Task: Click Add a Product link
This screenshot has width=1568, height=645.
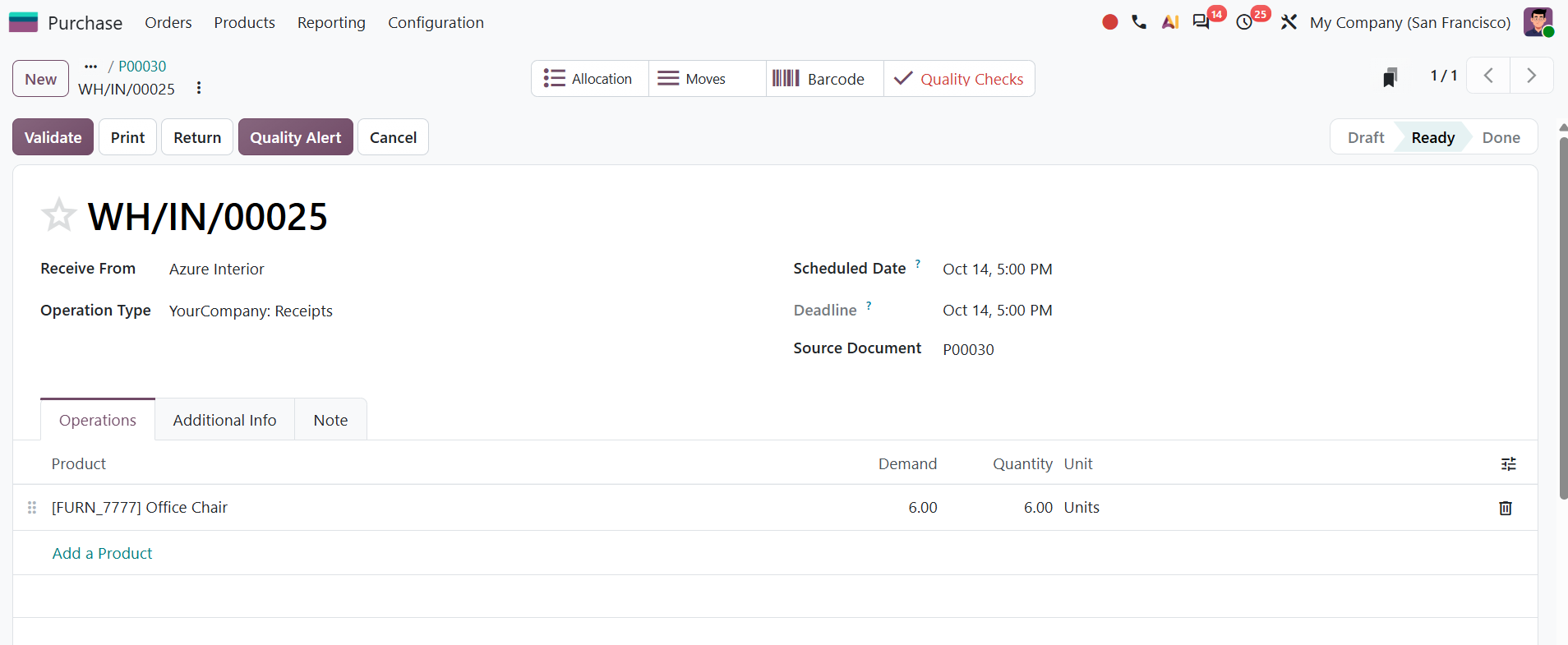Action: click(x=102, y=554)
